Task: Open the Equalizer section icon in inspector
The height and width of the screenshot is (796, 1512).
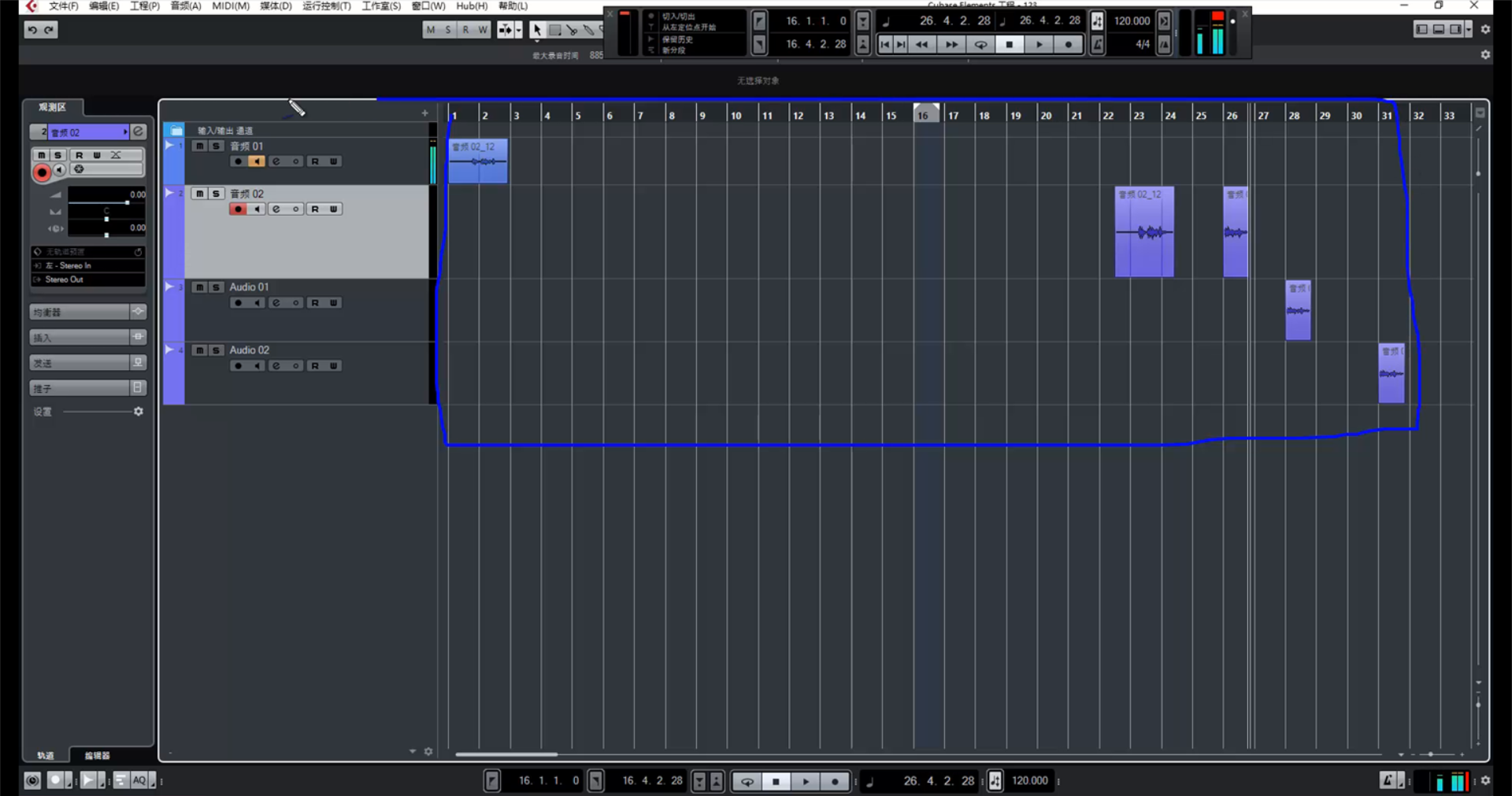Action: click(139, 312)
